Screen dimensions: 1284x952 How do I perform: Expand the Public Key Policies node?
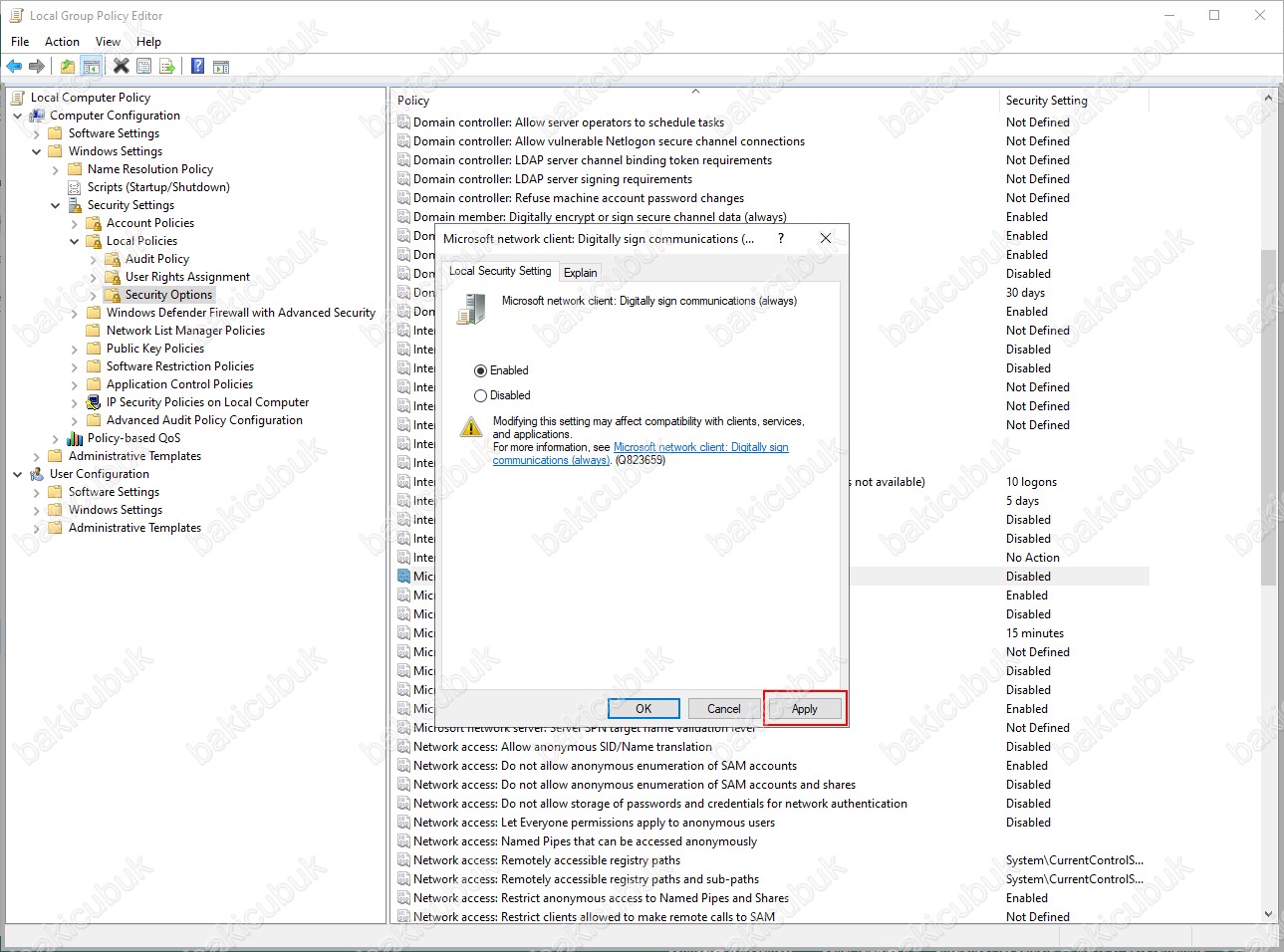pyautogui.click(x=74, y=349)
